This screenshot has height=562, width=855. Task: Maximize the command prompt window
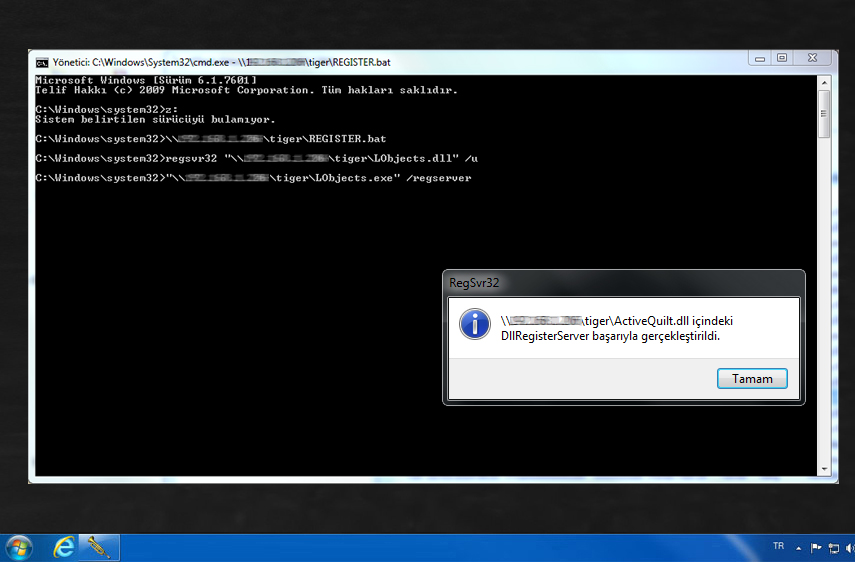click(x=782, y=58)
